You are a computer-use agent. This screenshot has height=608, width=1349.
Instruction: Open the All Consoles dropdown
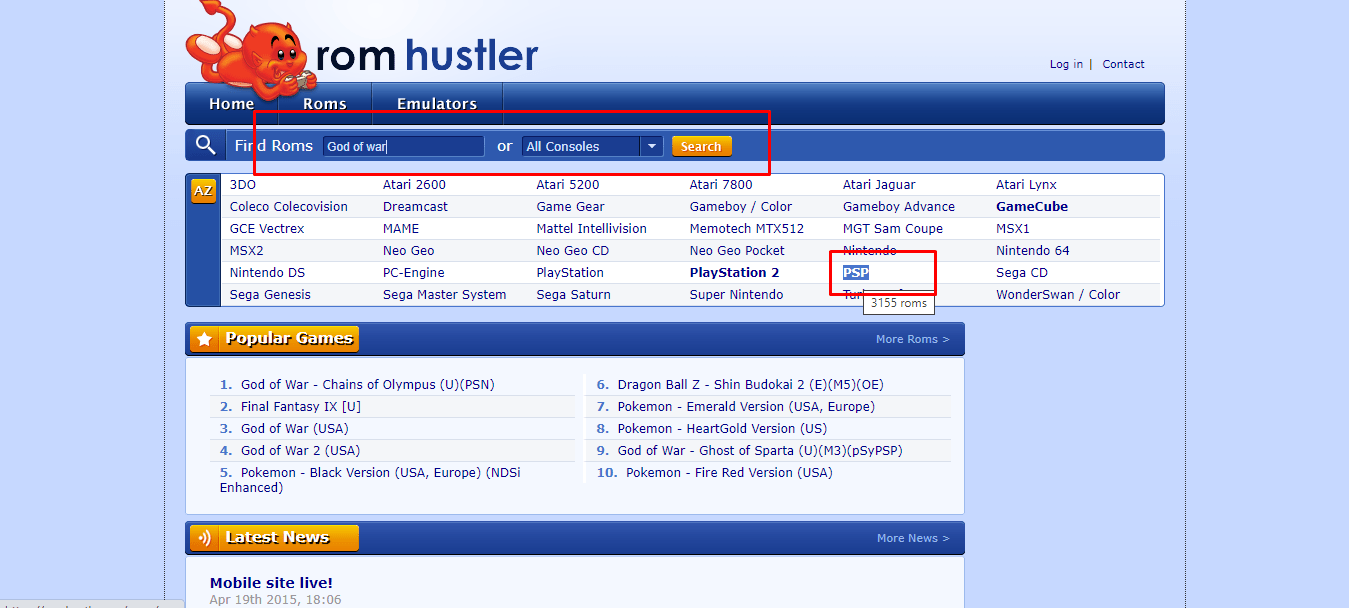(x=592, y=146)
